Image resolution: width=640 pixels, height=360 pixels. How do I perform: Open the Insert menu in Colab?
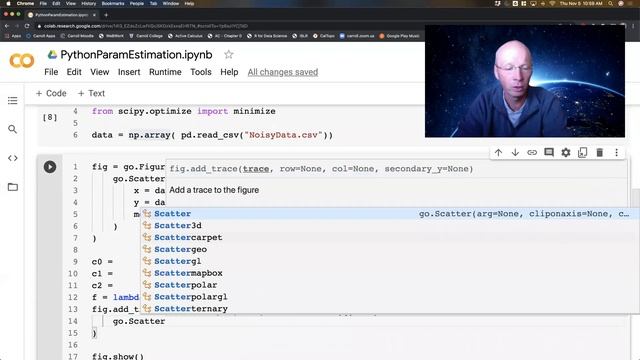129,72
